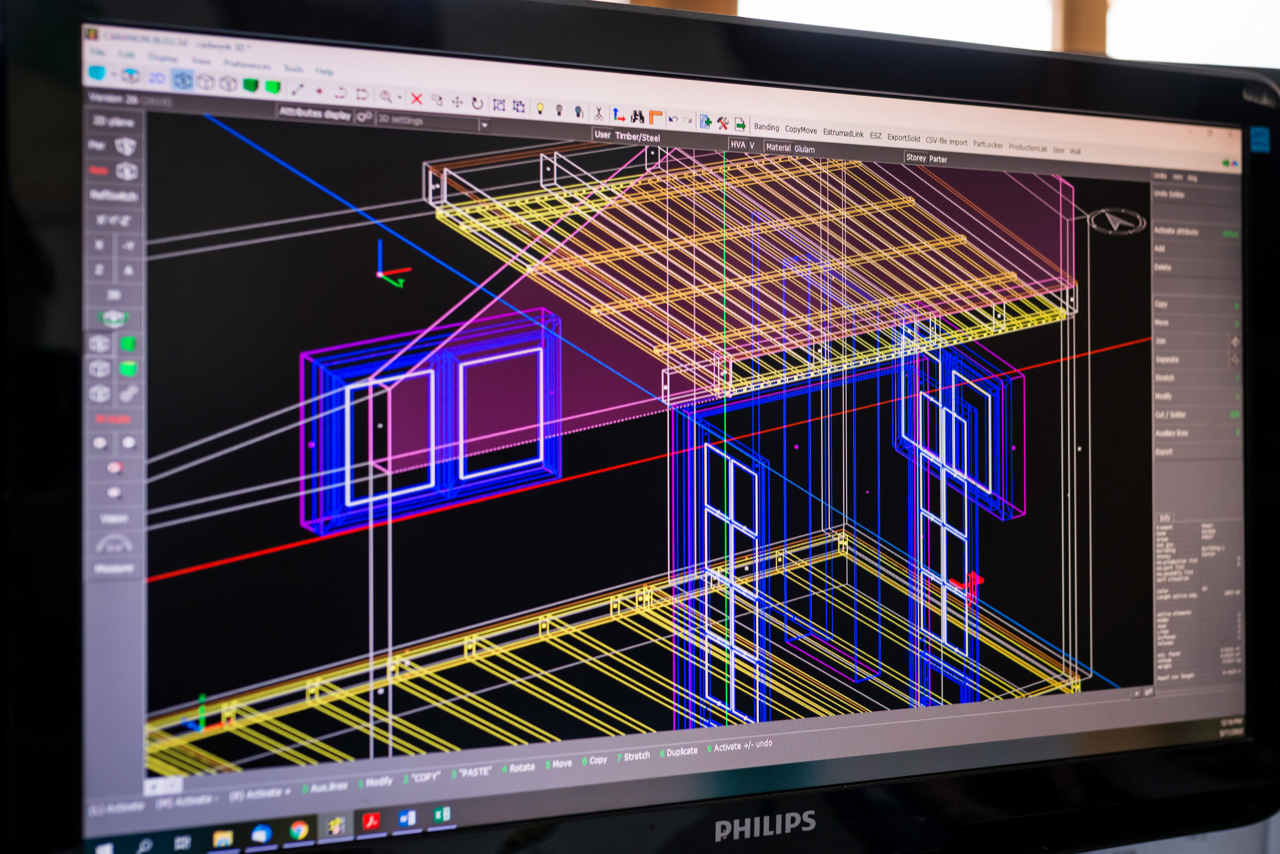Screen dimensions: 1280x854
Task: Open the Material Glulam selector
Action: (x=791, y=148)
